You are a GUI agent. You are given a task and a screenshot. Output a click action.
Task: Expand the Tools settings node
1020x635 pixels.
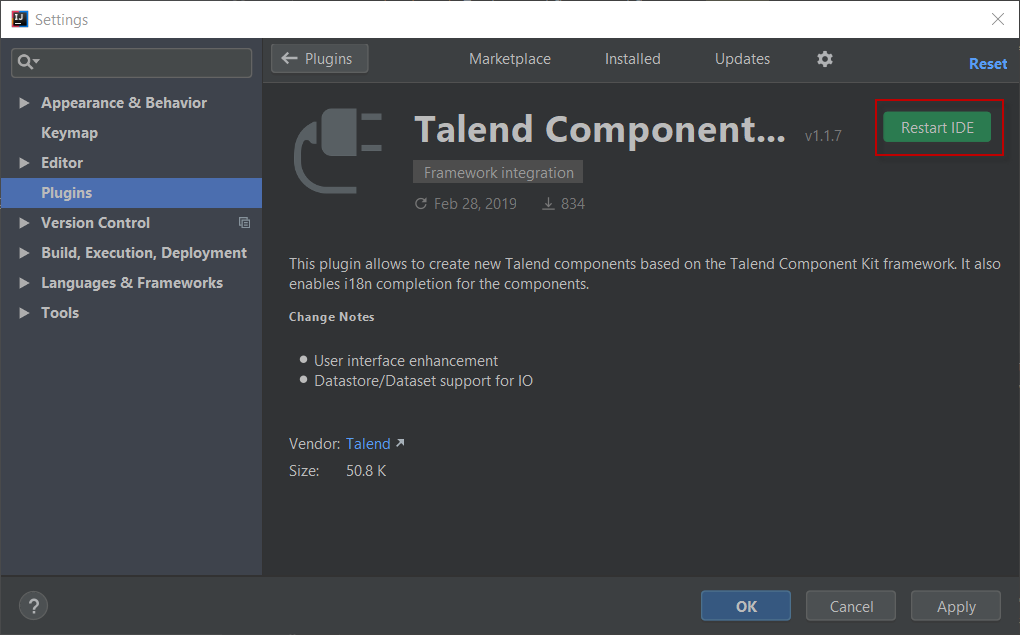25,313
